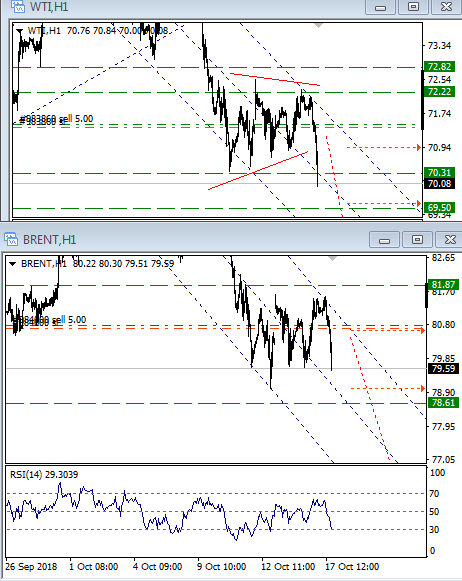
Task: Click the BRENT OHLC quote 80.22 80.30 79.51 79.59
Action: (x=123, y=264)
